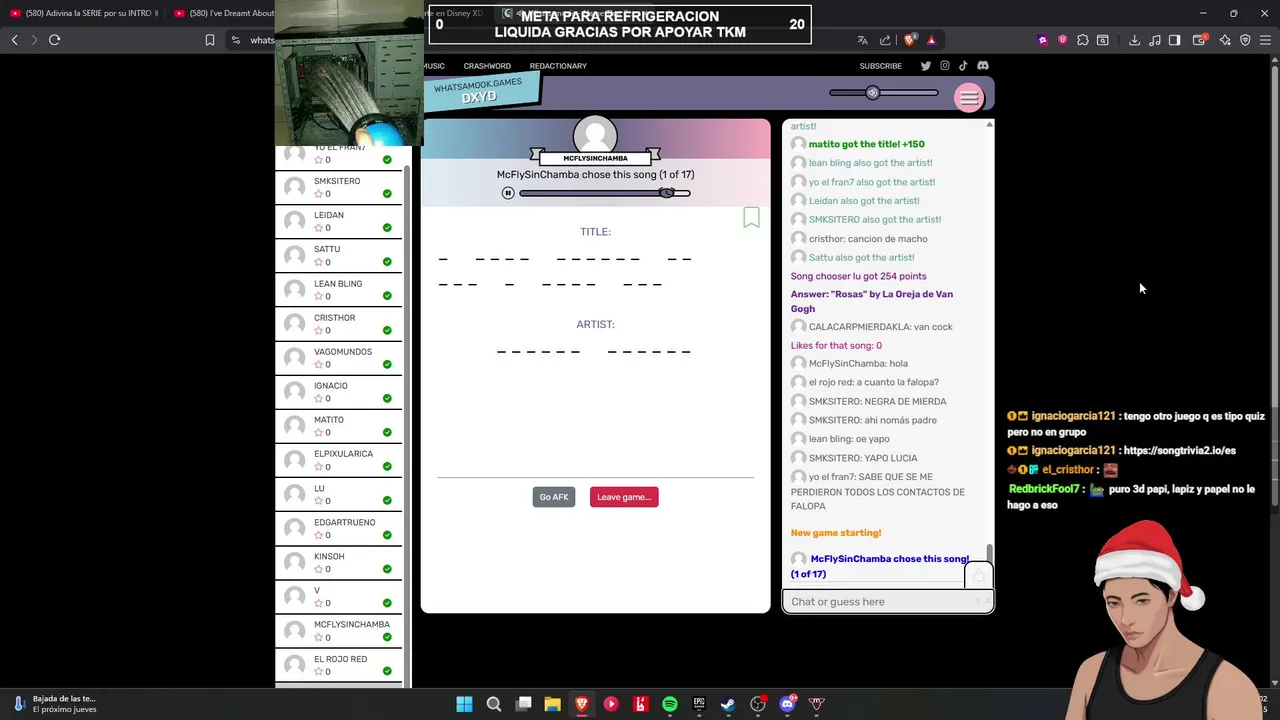This screenshot has width=1280, height=720.
Task: Open the TikTok icon link
Action: coord(963,66)
